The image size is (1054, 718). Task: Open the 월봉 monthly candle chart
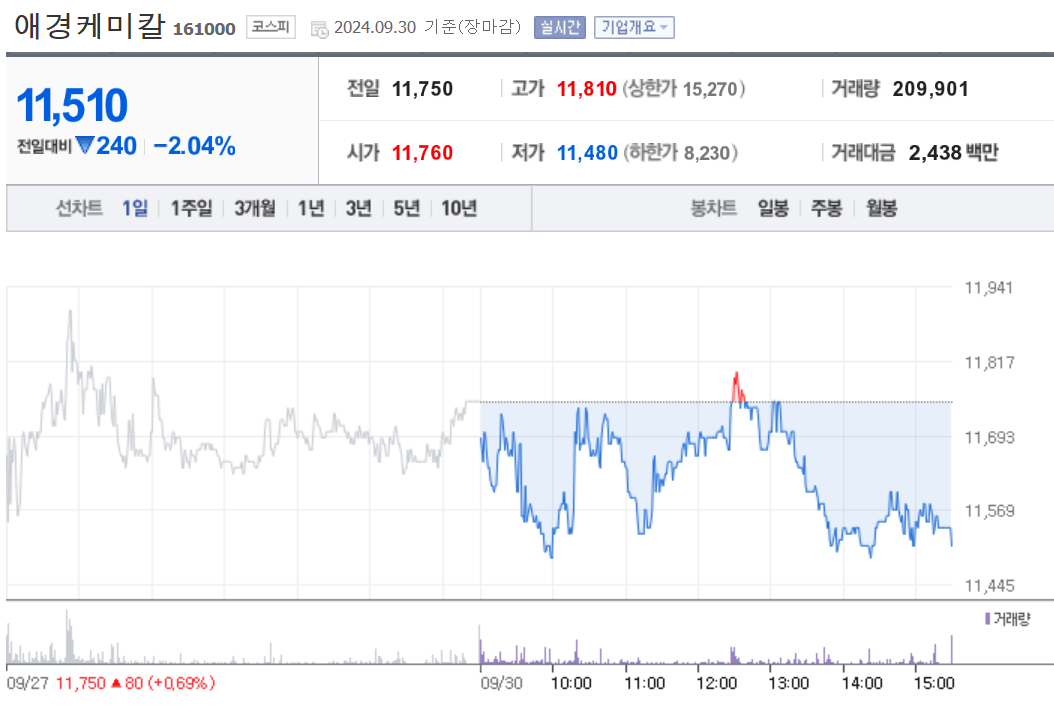(x=881, y=208)
